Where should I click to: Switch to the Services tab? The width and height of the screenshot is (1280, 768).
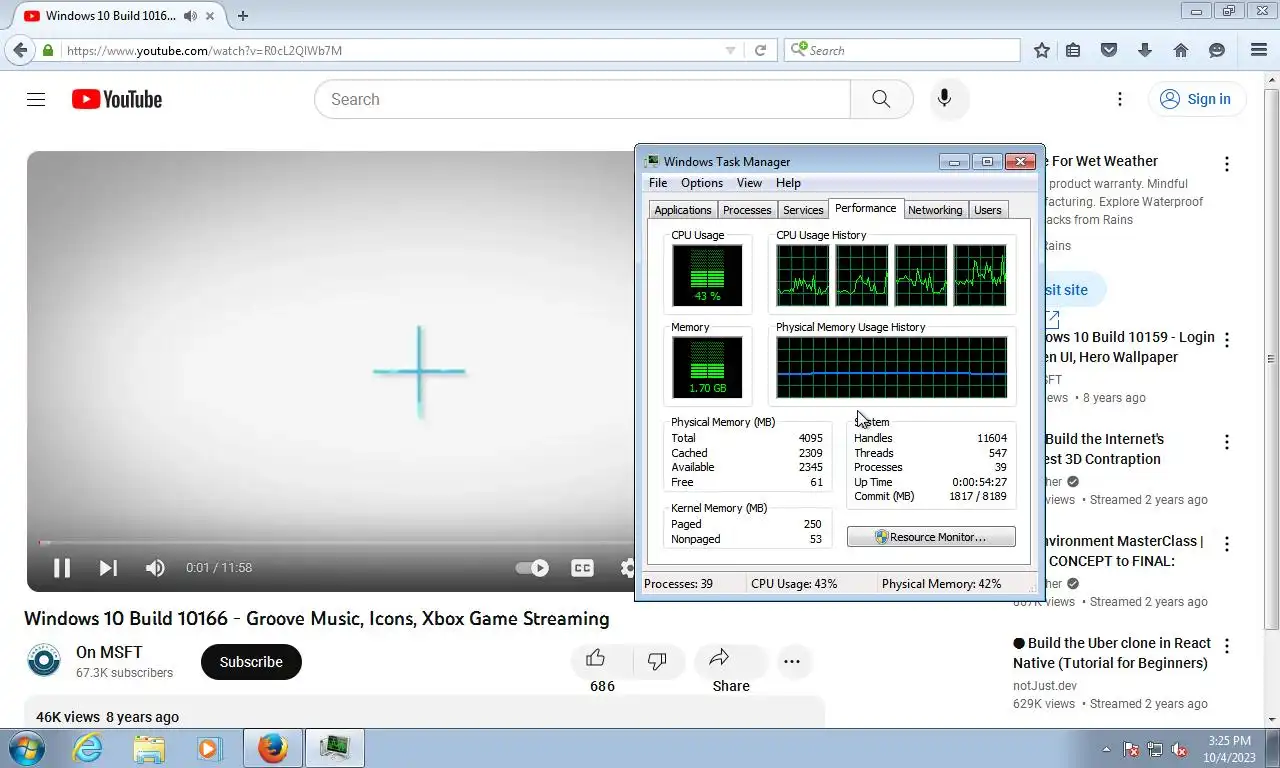[803, 210]
